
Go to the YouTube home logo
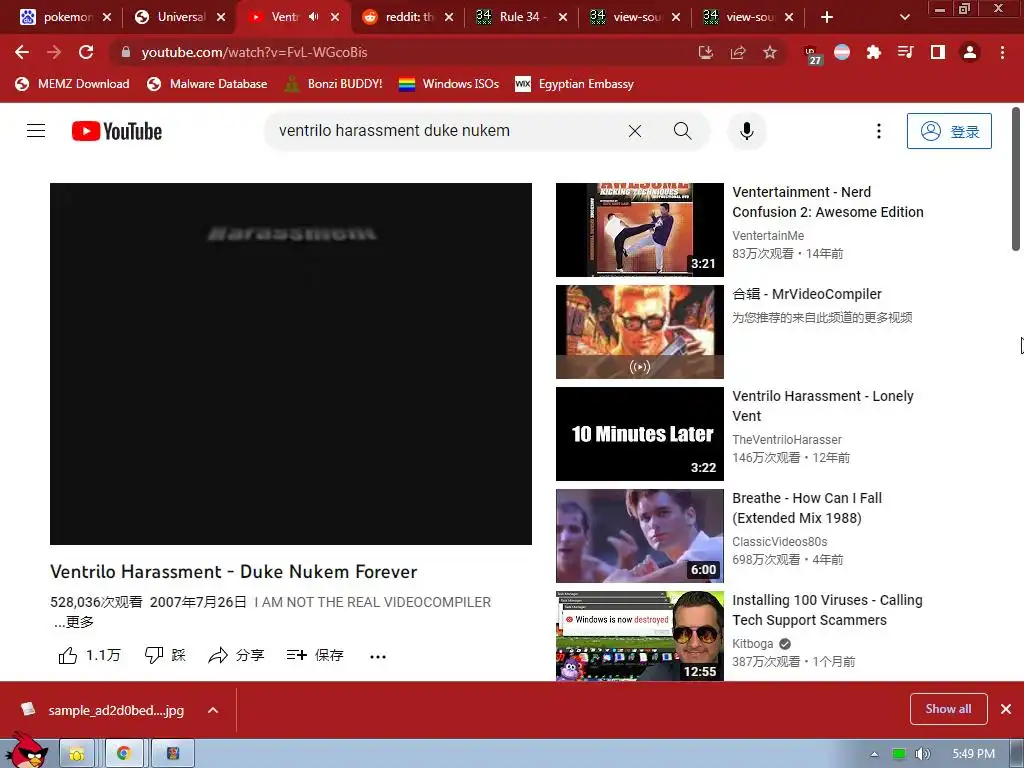[x=117, y=131]
